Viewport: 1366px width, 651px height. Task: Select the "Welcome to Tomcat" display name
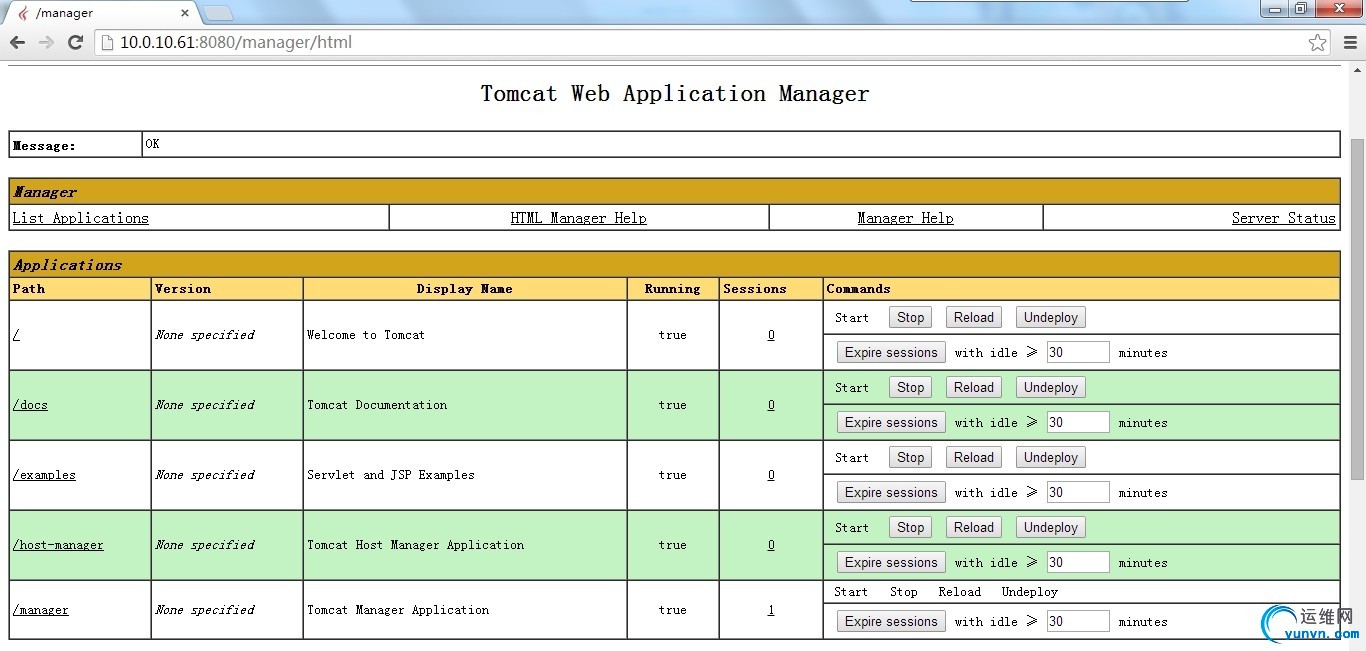(366, 335)
